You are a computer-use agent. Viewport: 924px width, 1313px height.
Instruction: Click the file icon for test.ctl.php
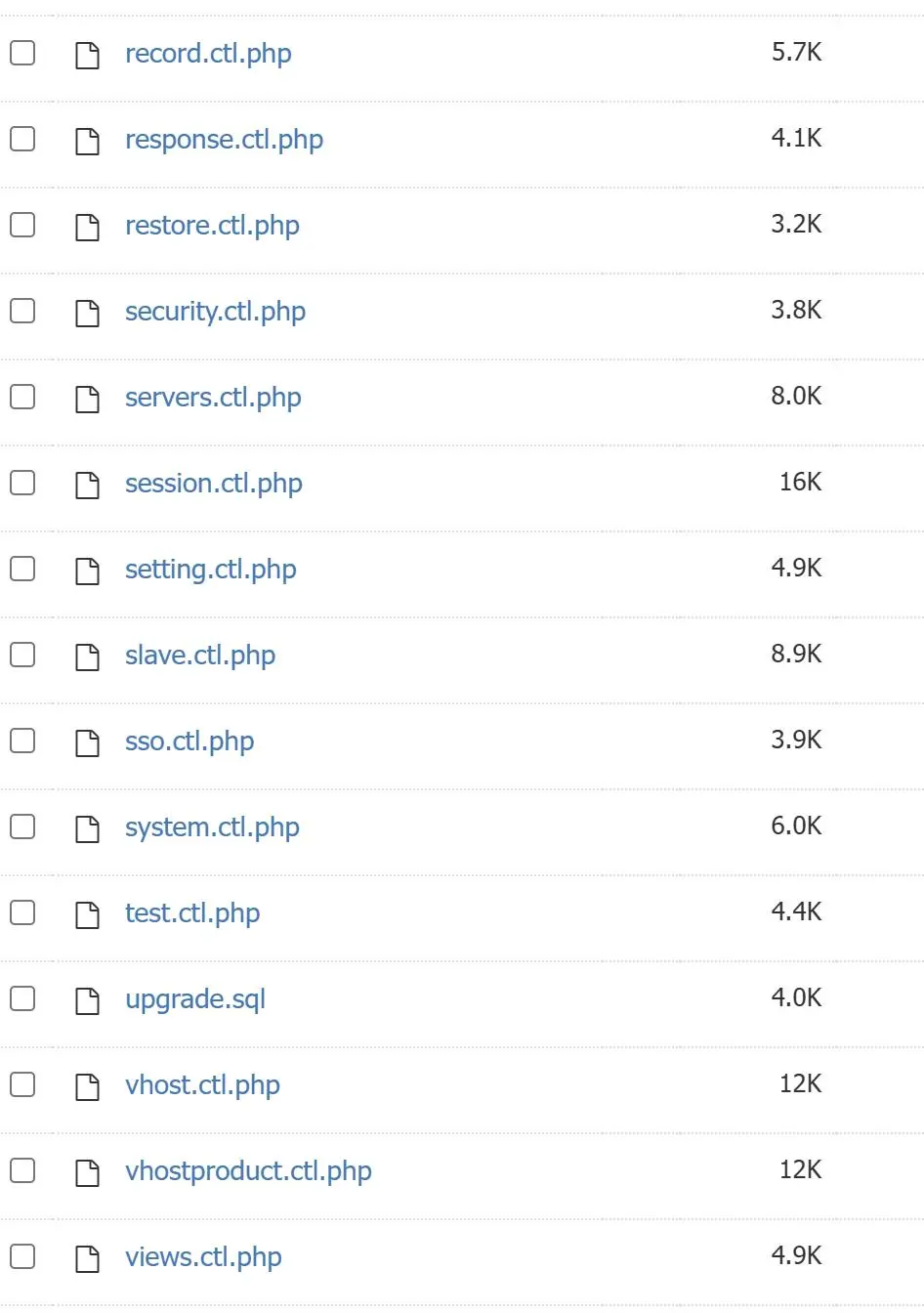[x=88, y=914]
